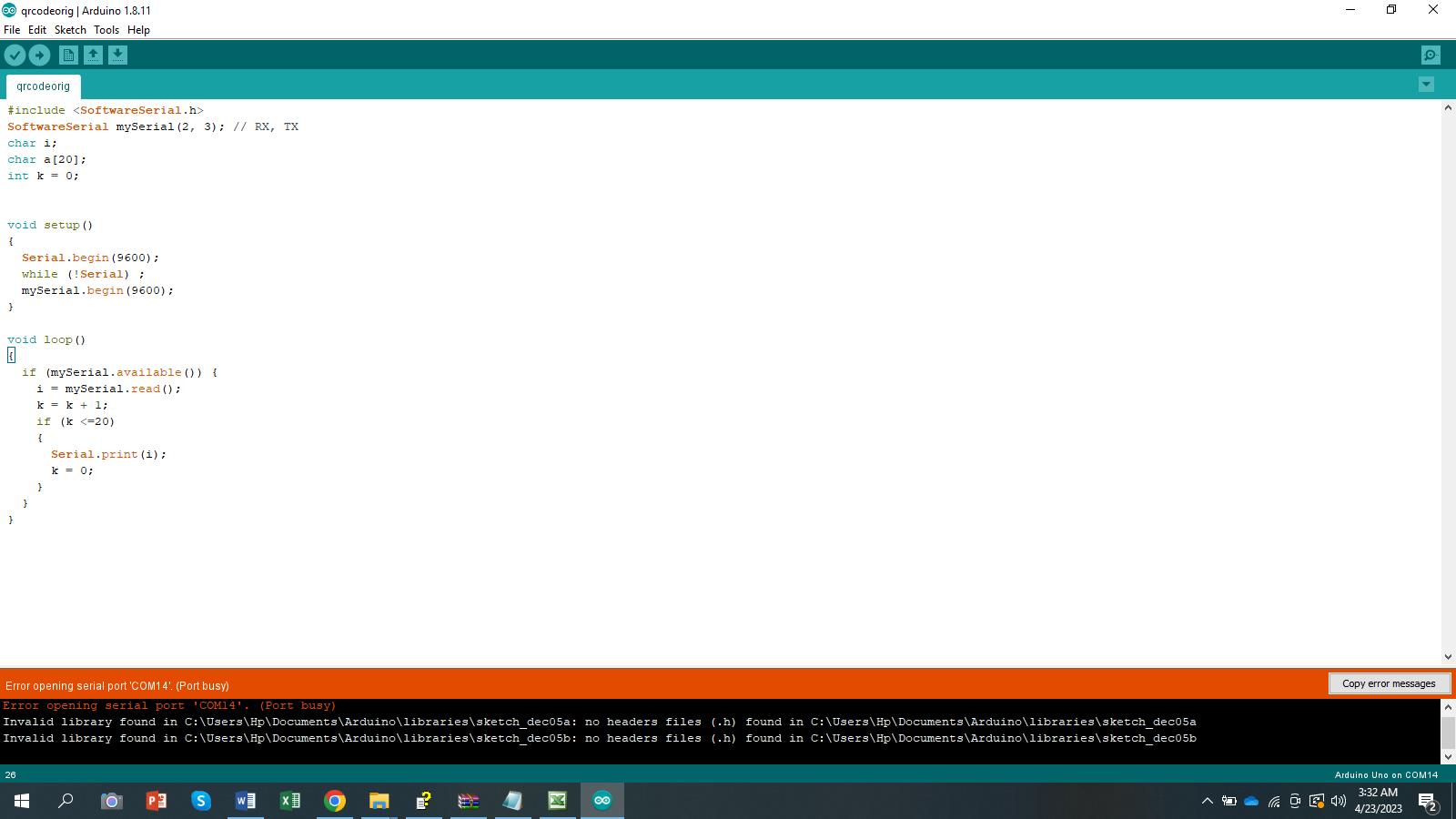Screen dimensions: 1456x819
Task: Open Skype from the taskbar
Action: [x=200, y=801]
